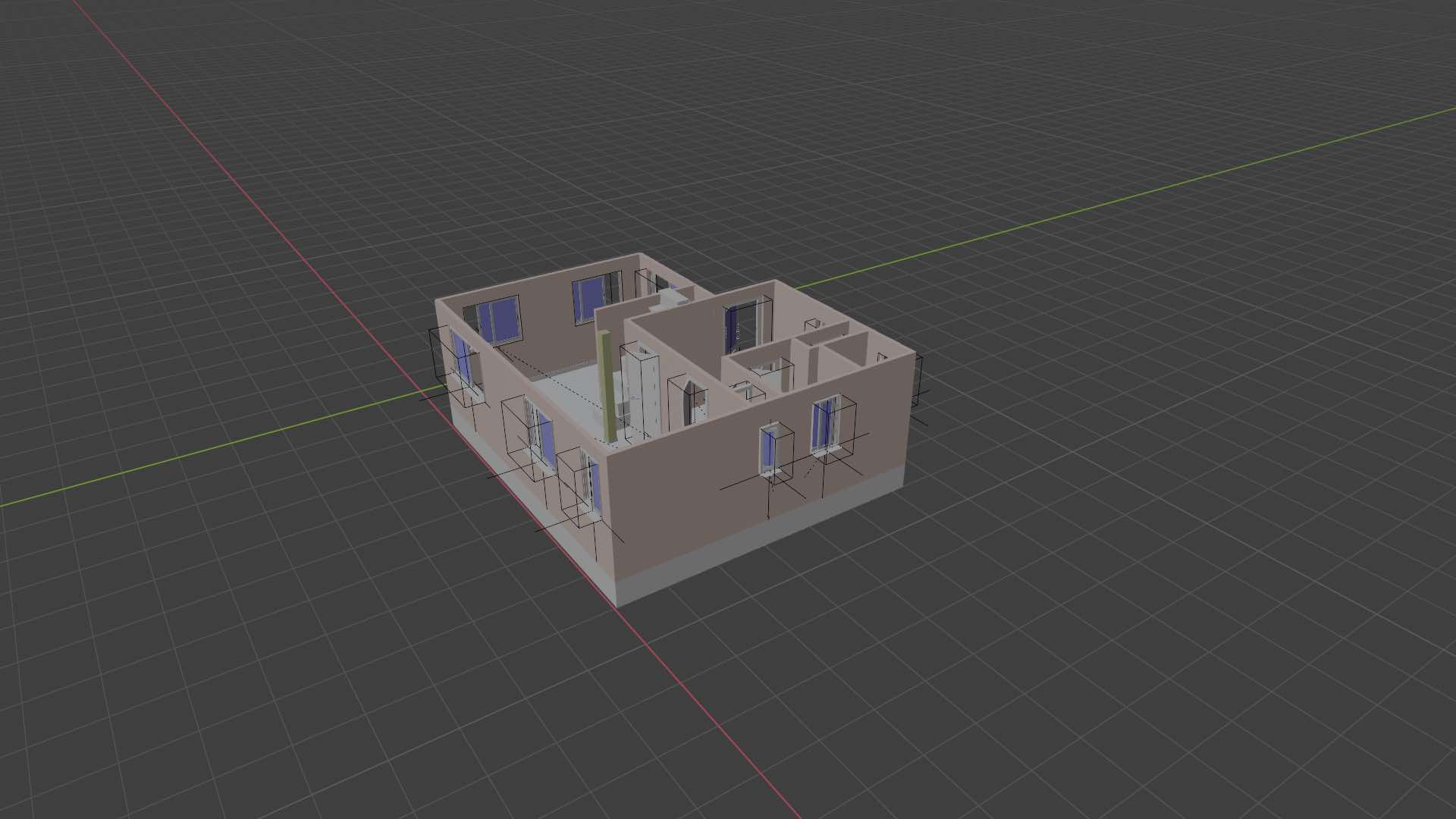Select the olive green column inside the house
The image size is (1456, 819).
click(x=607, y=387)
